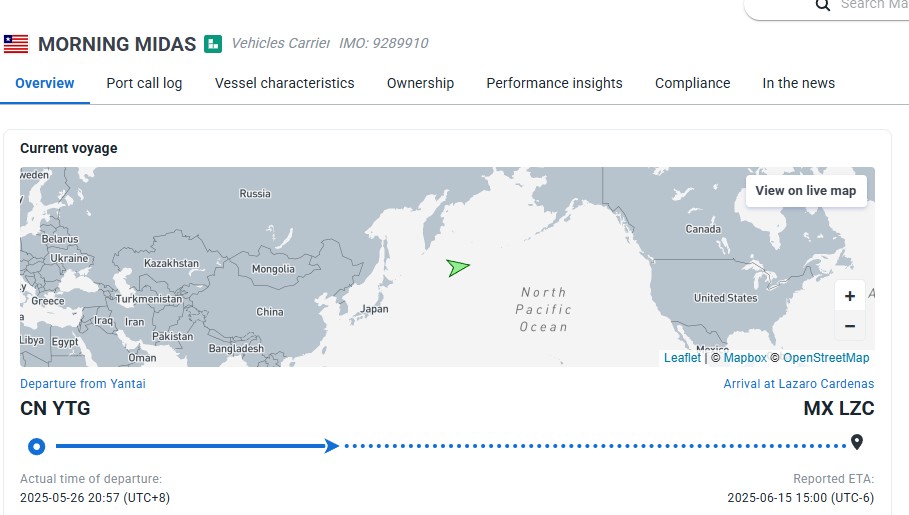Screen dimensions: 909x515
Task: Click the departure circle marker on voyage line
Action: point(37,447)
